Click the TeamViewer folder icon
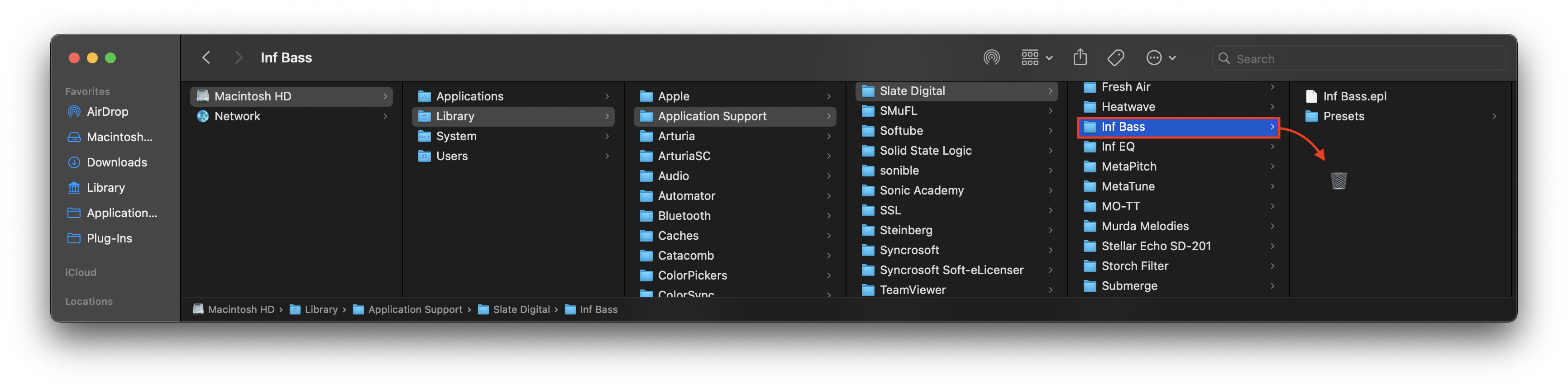This screenshot has width=1568, height=389. click(x=867, y=290)
